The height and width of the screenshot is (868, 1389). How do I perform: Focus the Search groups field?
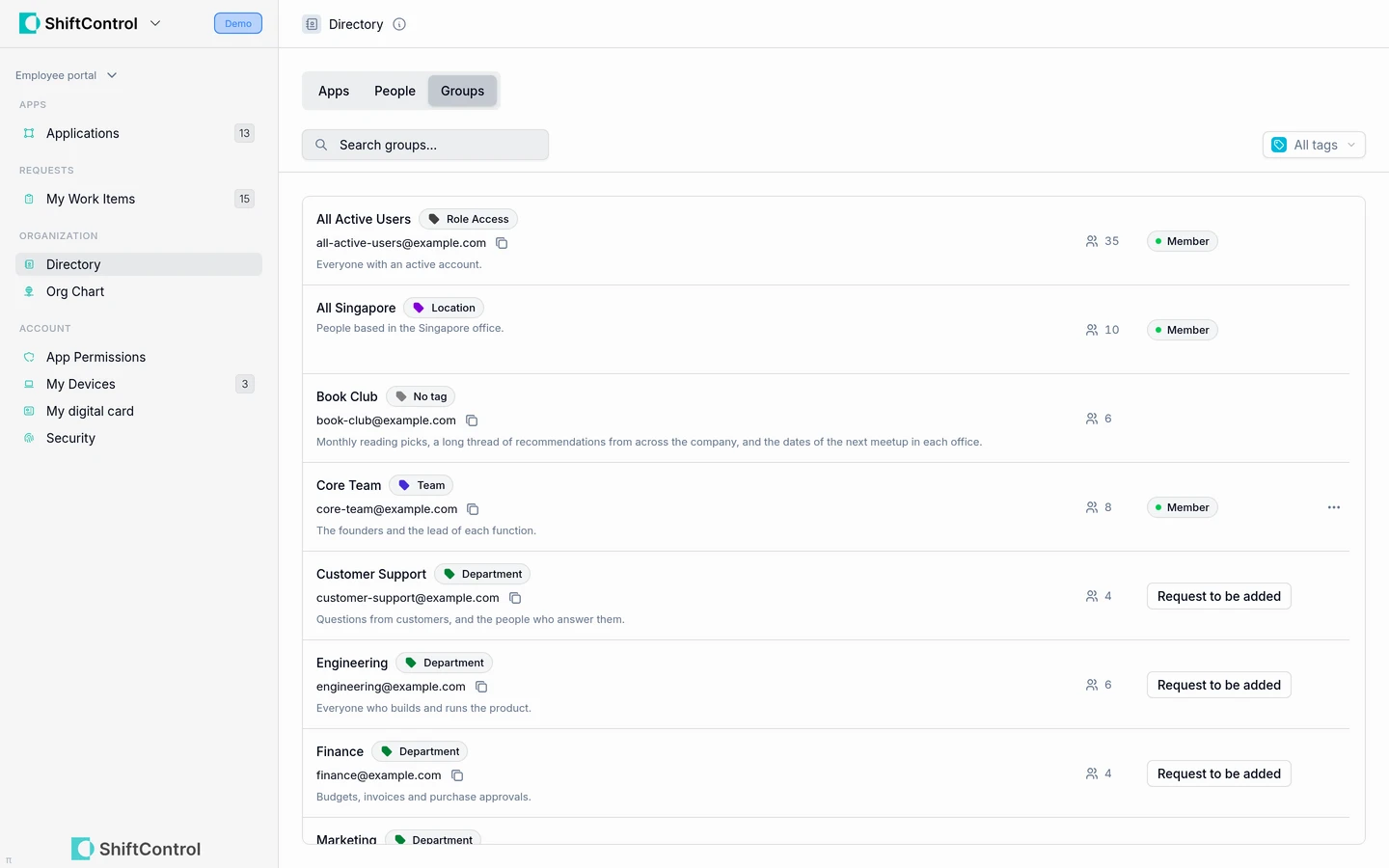point(425,145)
